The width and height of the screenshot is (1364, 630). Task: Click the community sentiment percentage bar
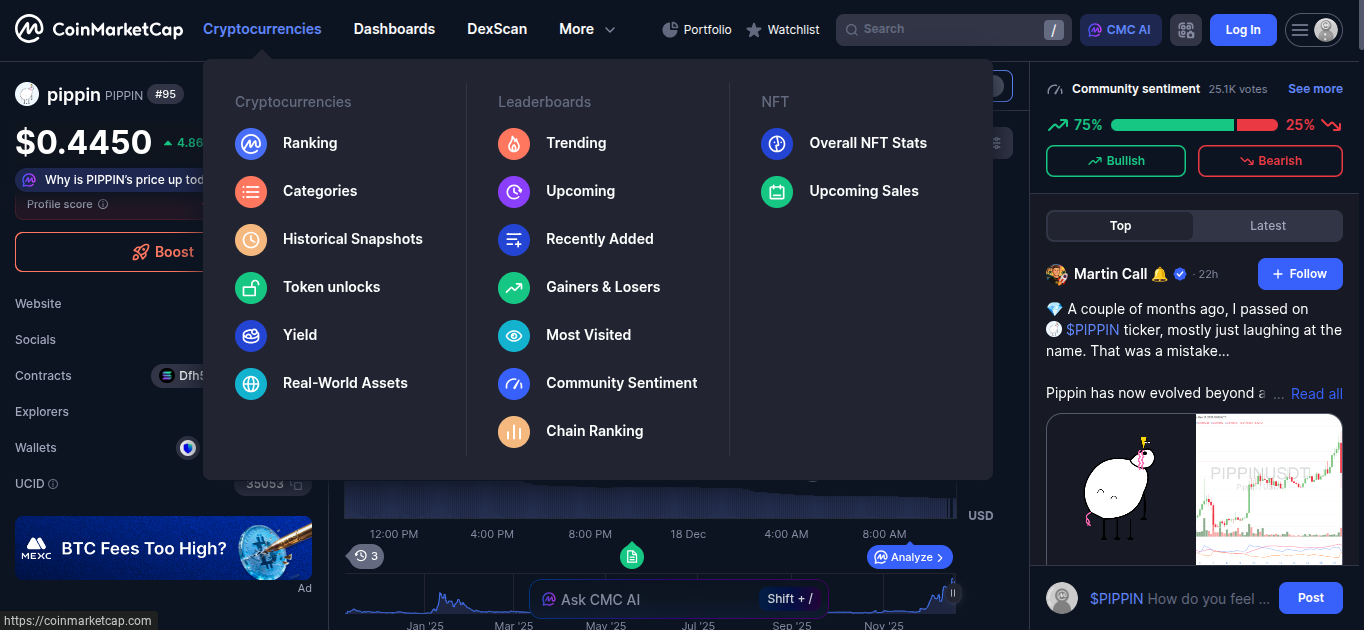pos(1194,125)
